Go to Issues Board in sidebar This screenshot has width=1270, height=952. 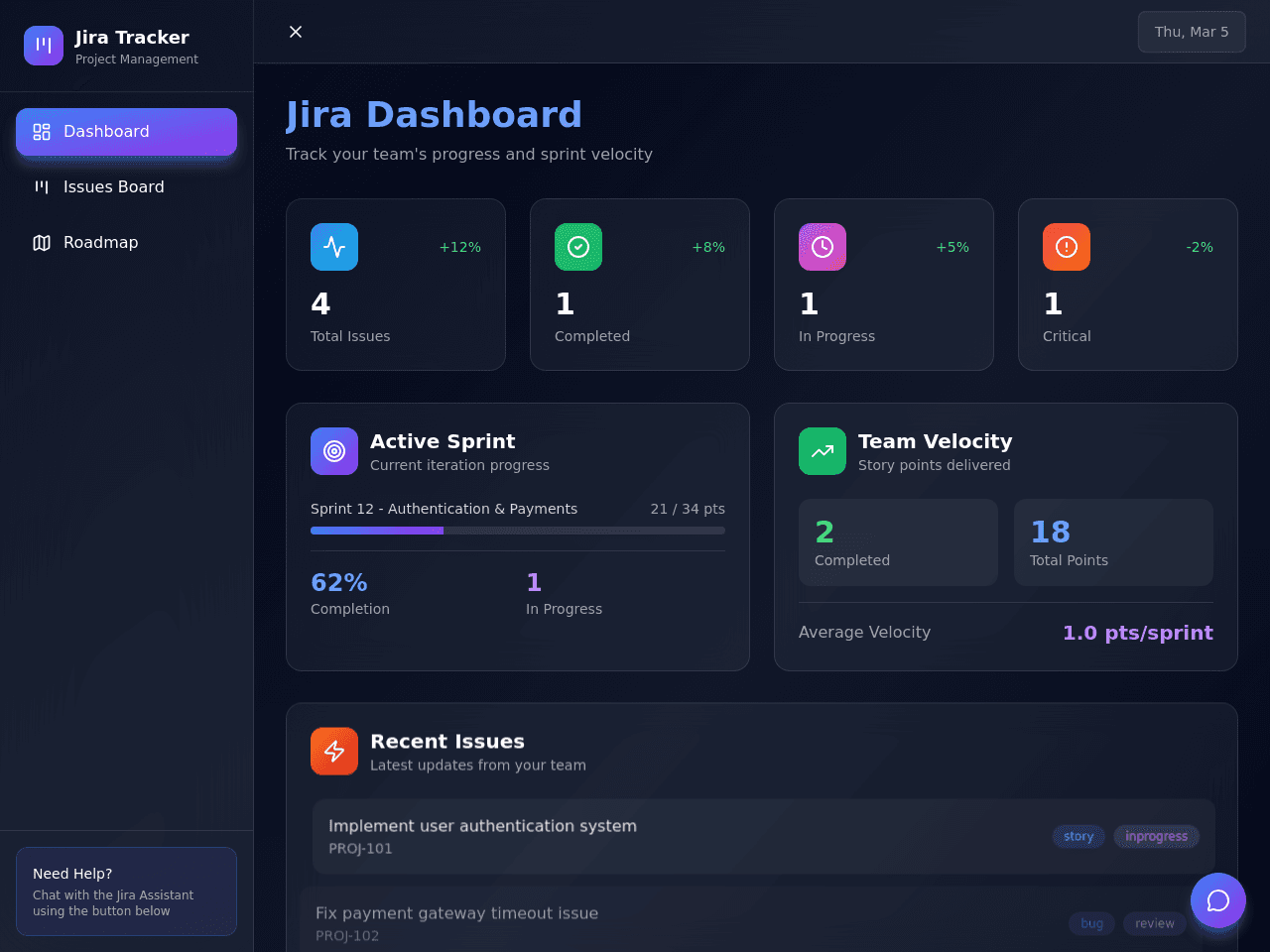click(126, 187)
